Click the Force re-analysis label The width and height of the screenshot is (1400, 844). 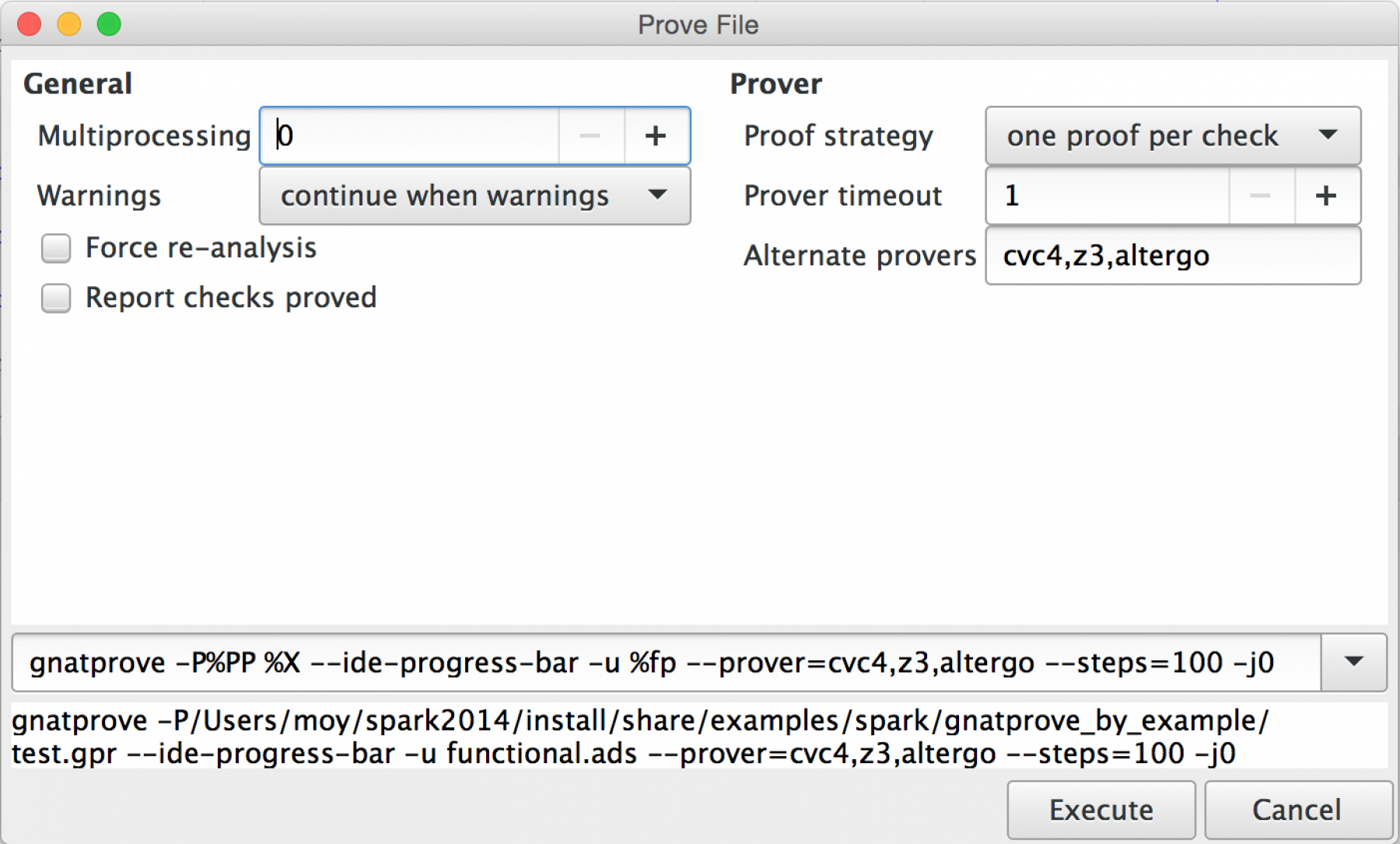[x=201, y=247]
